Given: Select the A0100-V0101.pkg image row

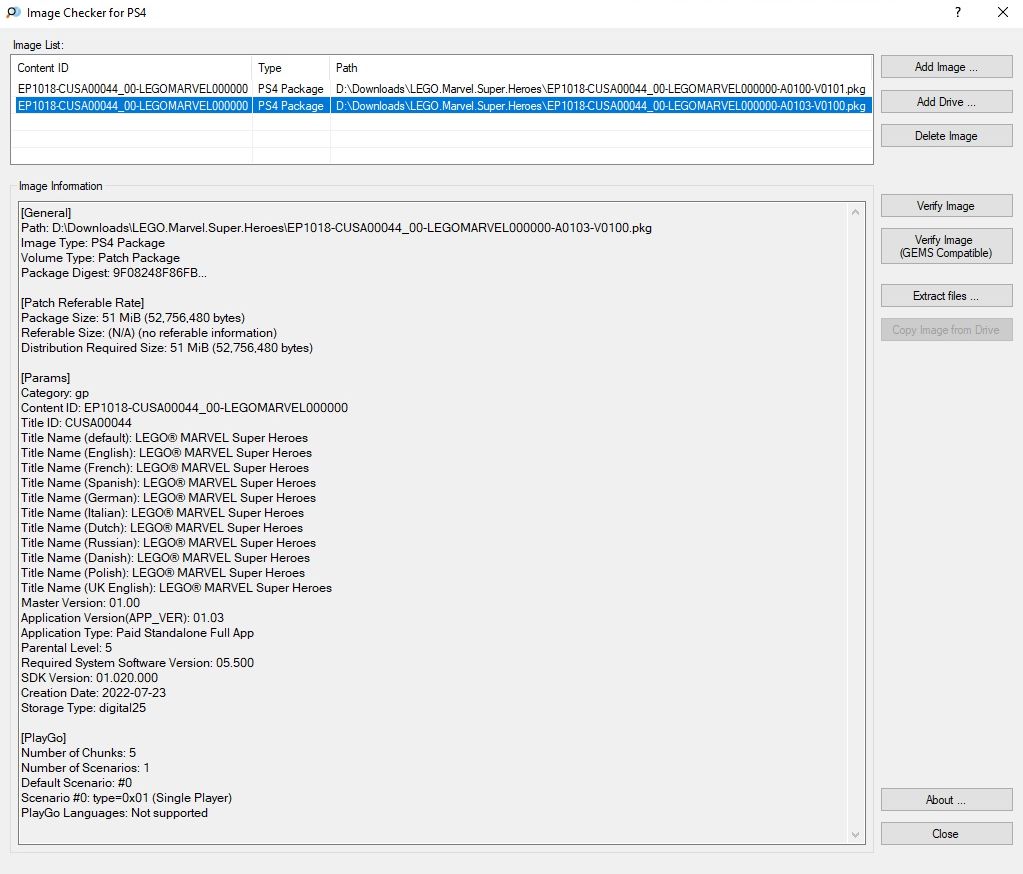Looking at the screenshot, I should [x=442, y=89].
